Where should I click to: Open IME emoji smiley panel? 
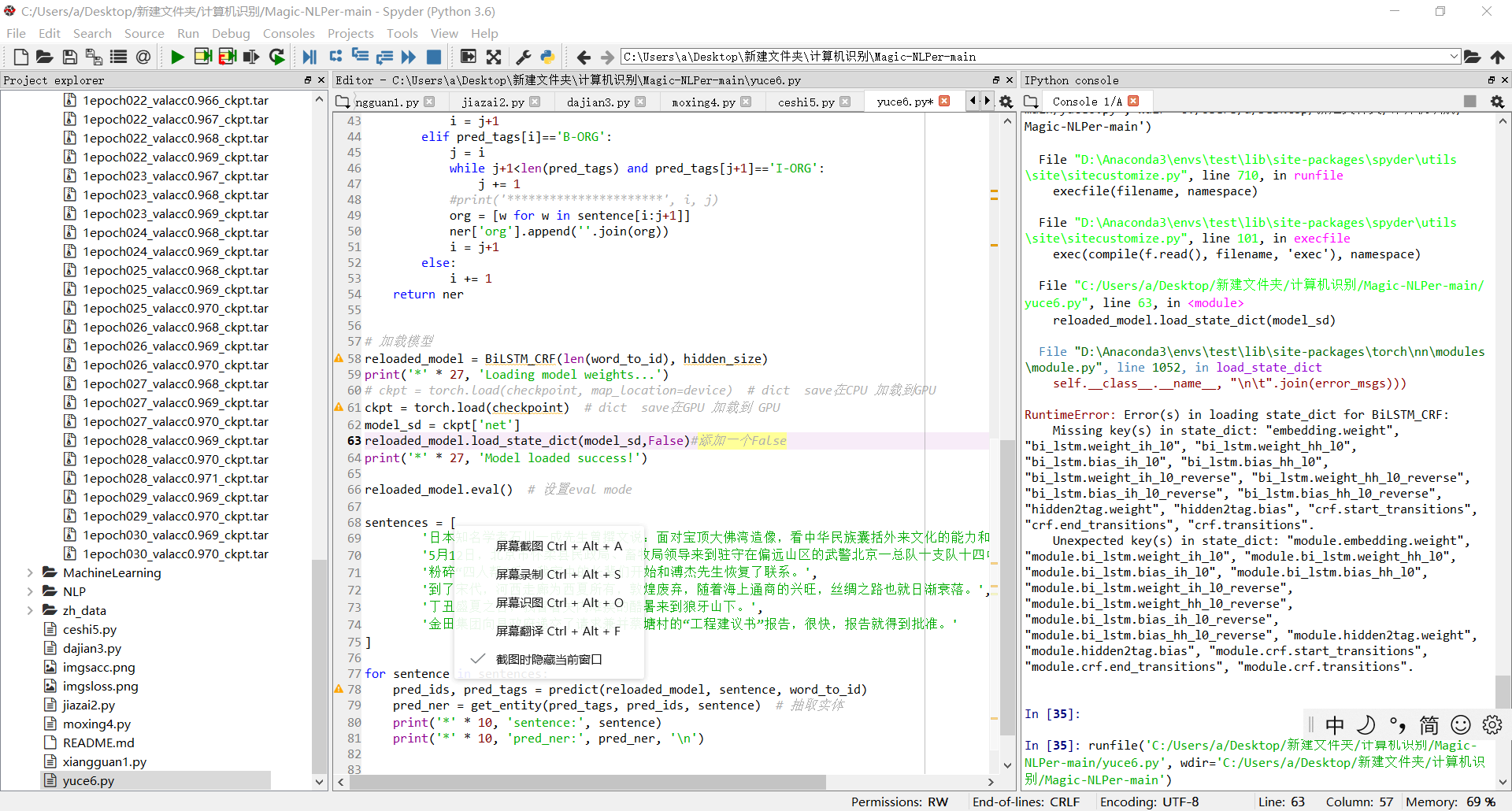[1461, 725]
